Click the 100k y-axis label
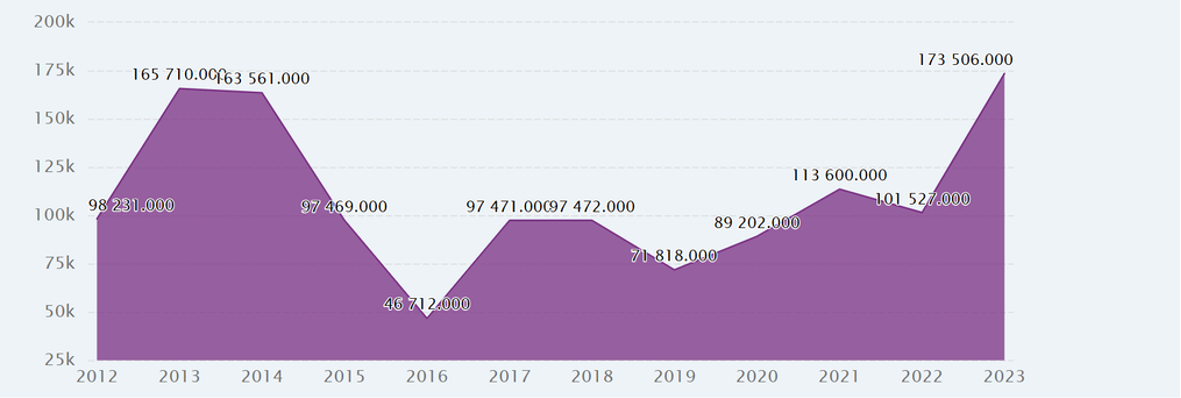 pyautogui.click(x=54, y=215)
